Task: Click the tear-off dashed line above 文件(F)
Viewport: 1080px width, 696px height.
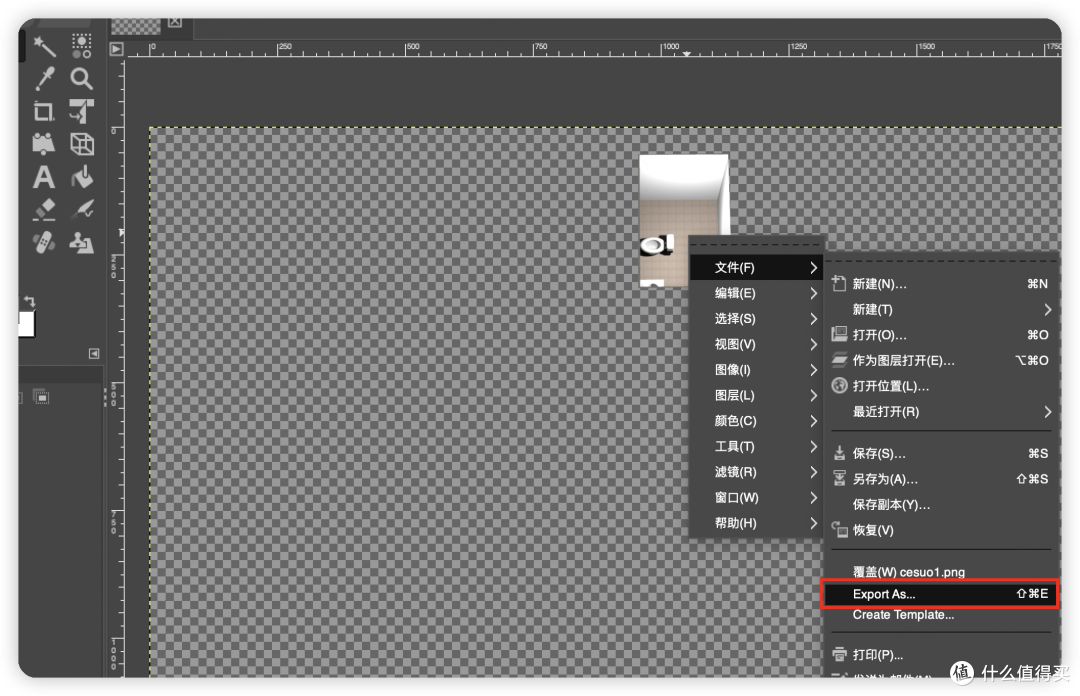Action: pos(756,245)
